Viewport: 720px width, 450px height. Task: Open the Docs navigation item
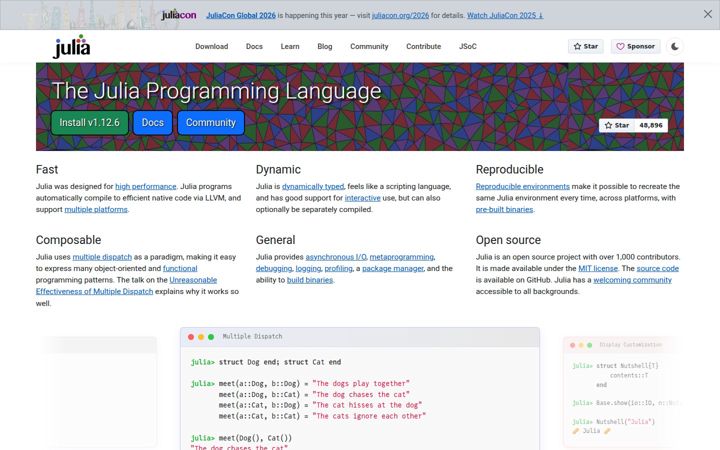tap(254, 46)
